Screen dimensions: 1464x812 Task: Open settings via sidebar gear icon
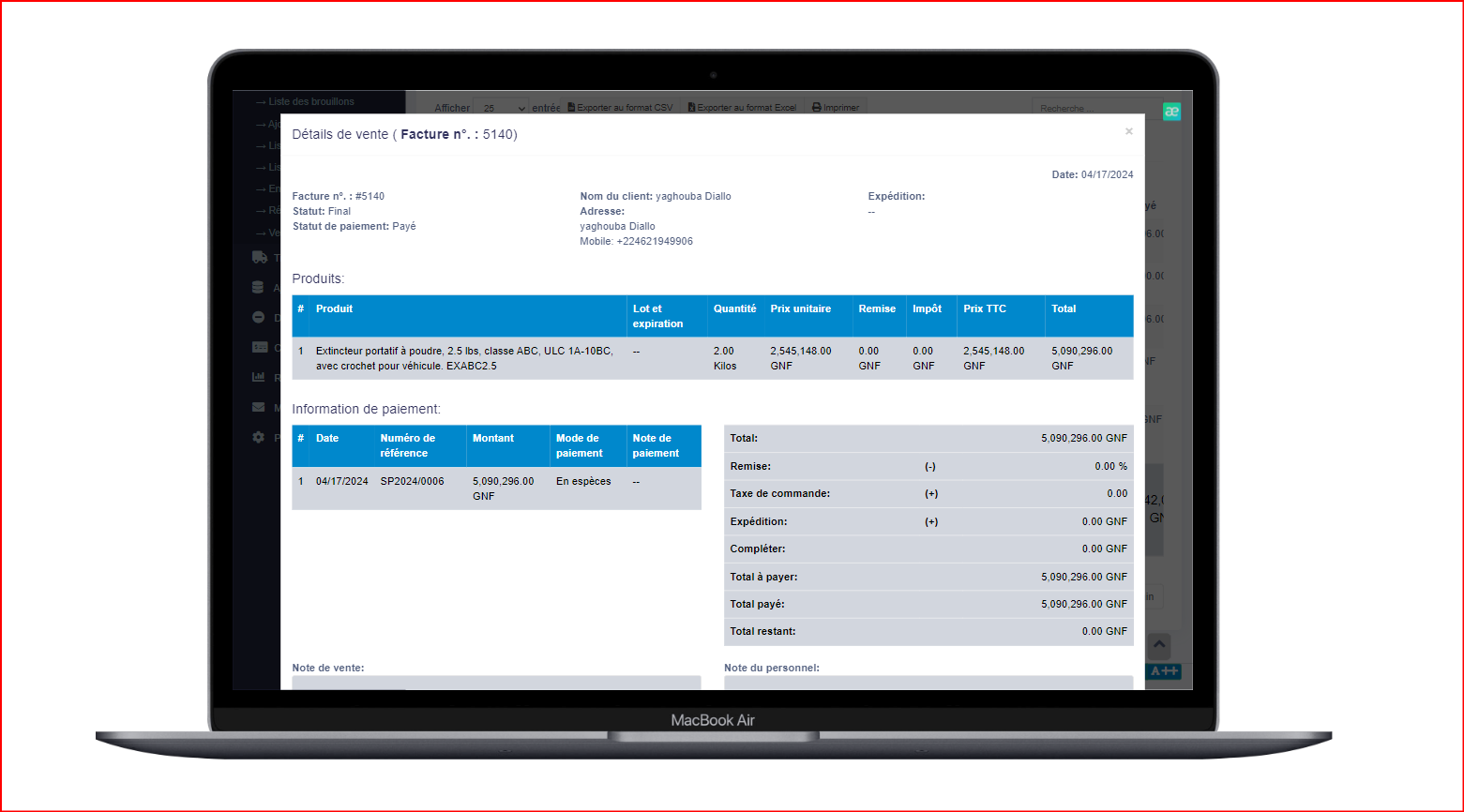click(x=259, y=438)
